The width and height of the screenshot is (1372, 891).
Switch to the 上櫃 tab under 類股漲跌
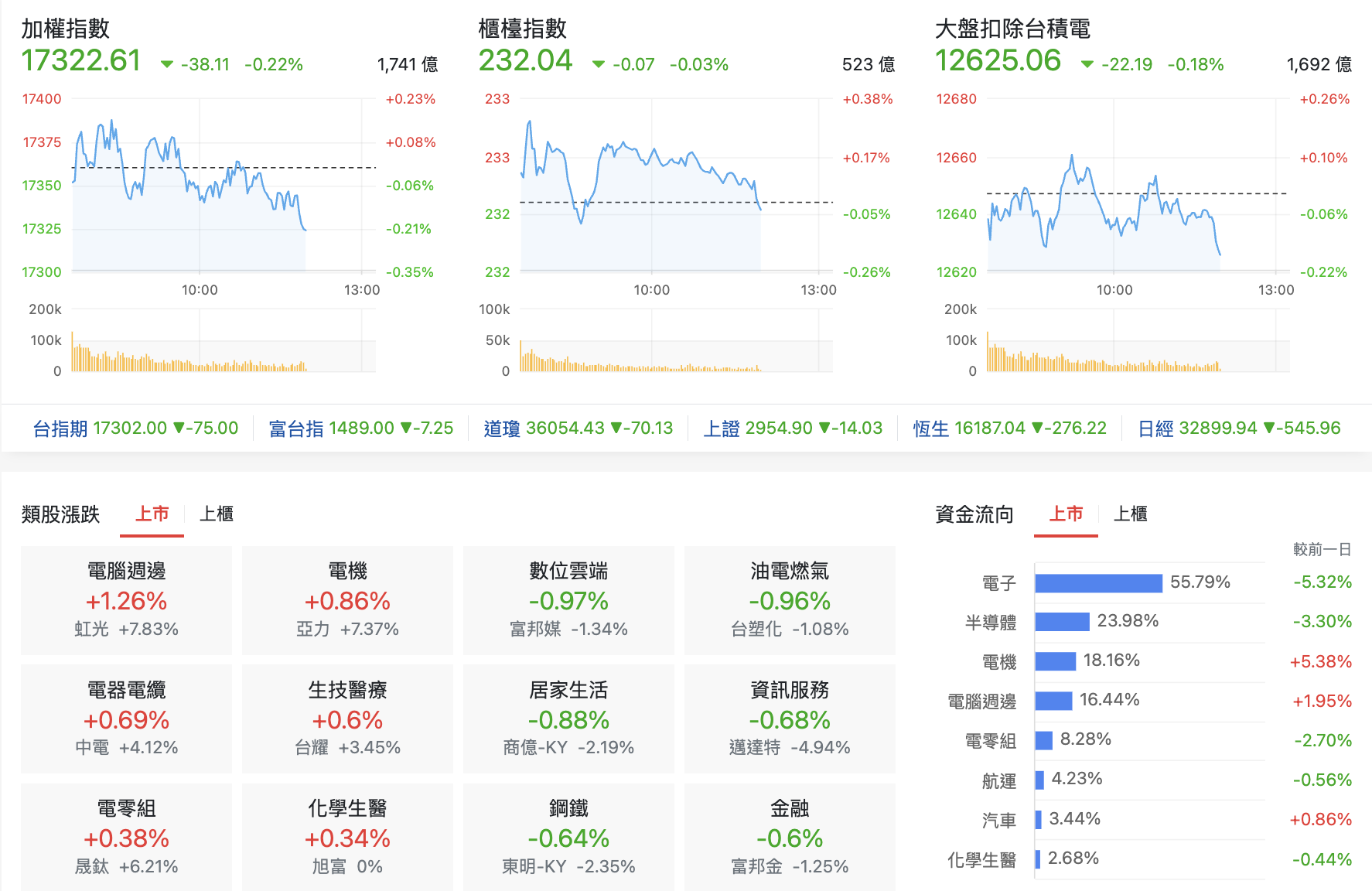click(217, 514)
